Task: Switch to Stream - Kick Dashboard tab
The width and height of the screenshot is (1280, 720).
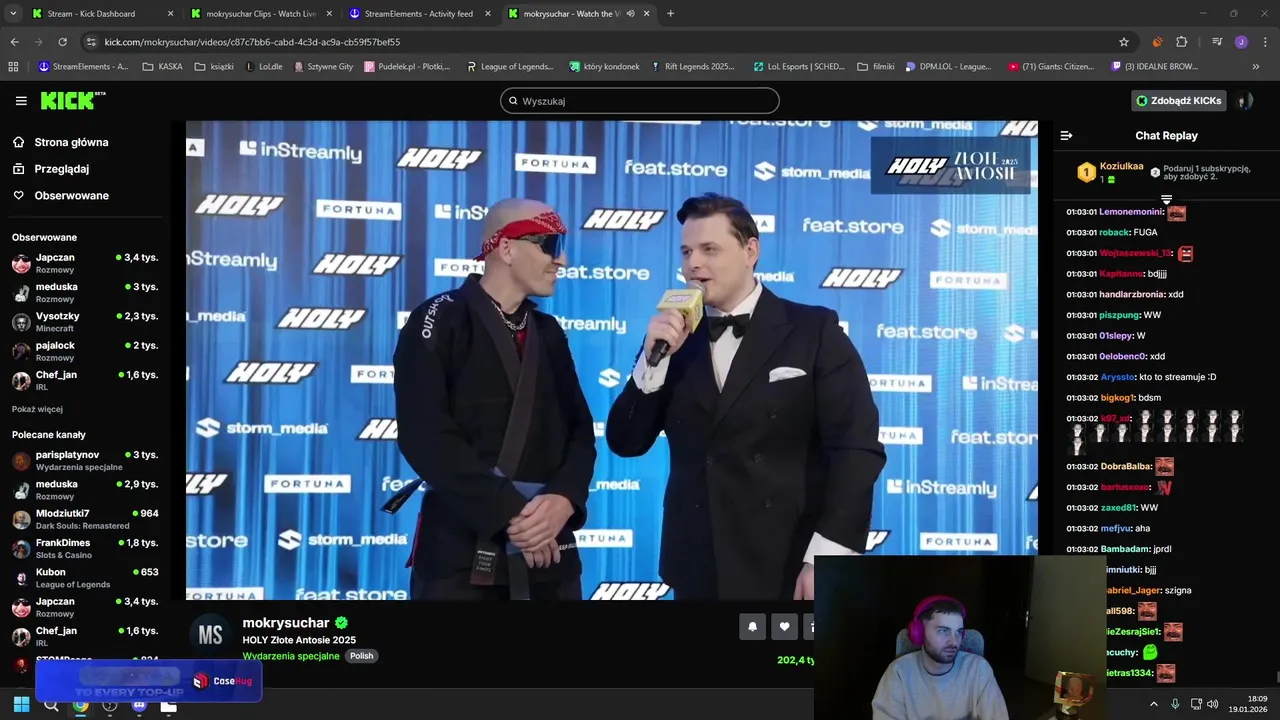Action: click(x=101, y=14)
